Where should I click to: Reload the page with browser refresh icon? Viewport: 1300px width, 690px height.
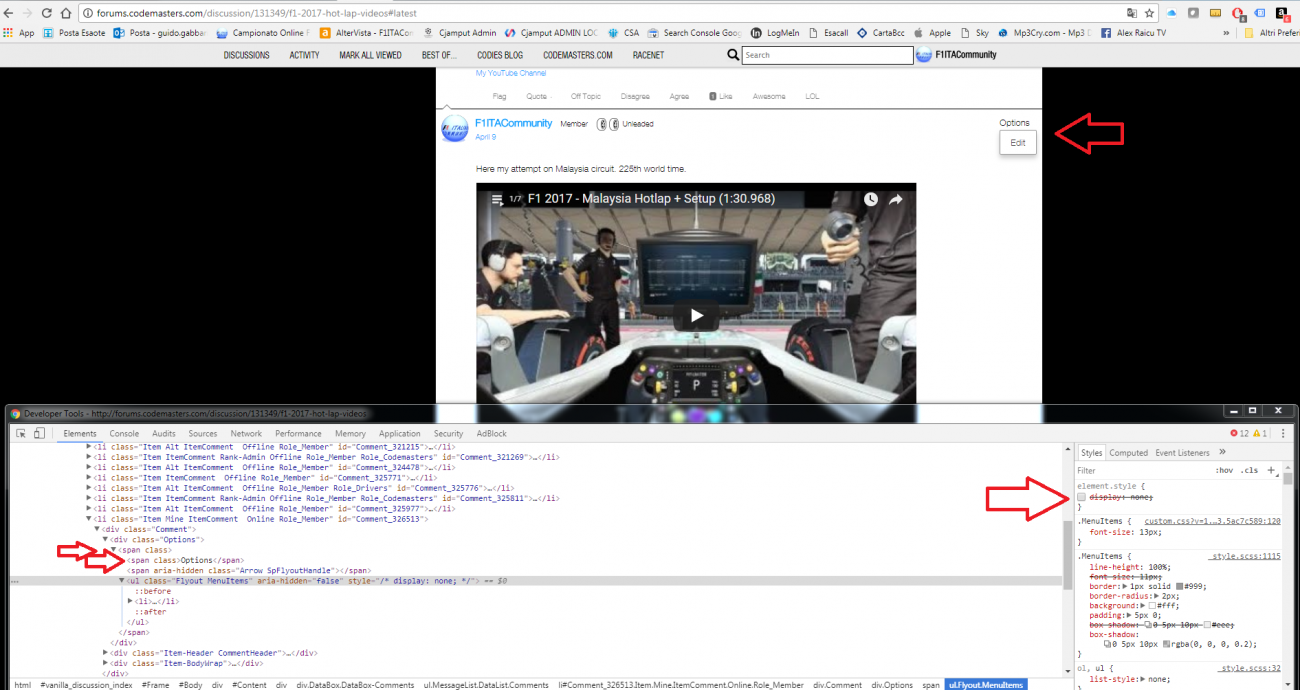pyautogui.click(x=46, y=13)
